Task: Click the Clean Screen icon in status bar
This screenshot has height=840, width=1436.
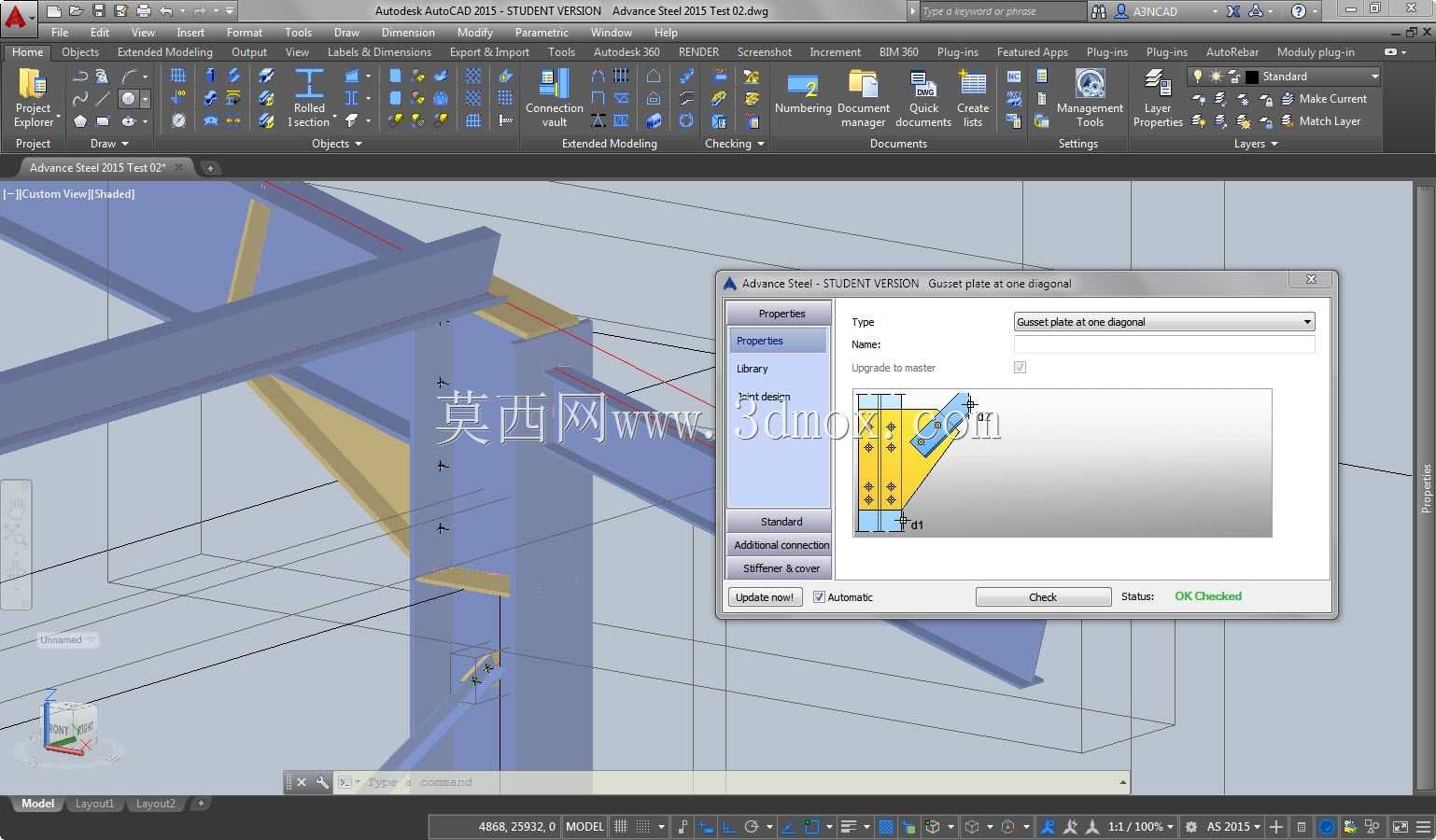Action: [1400, 826]
